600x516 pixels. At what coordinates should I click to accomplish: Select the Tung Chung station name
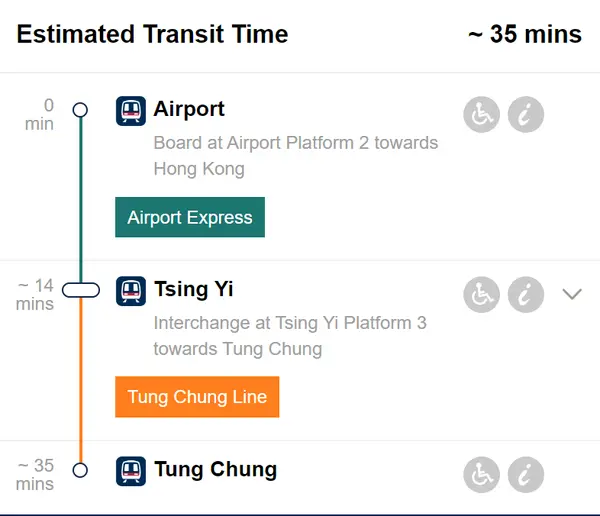(215, 469)
